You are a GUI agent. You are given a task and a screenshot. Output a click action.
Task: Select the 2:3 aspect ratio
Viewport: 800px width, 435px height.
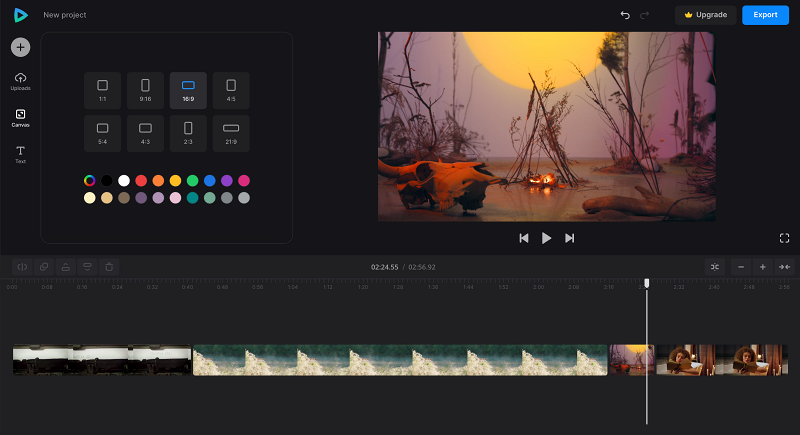[x=188, y=133]
